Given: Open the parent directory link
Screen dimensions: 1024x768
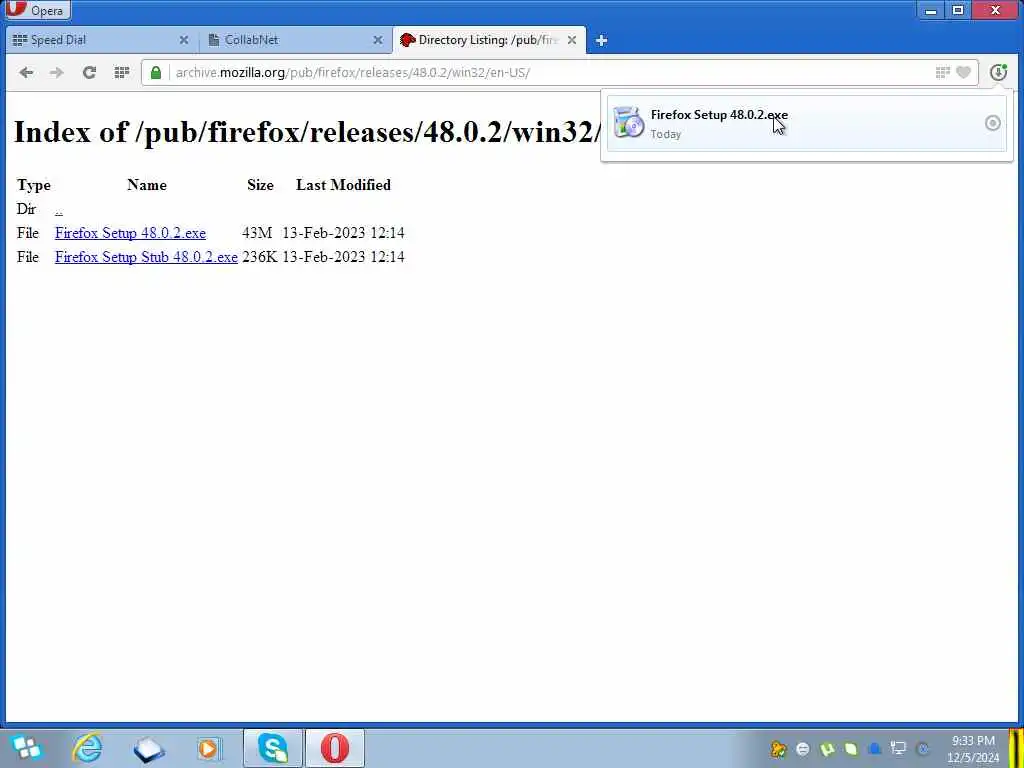Looking at the screenshot, I should point(59,210).
